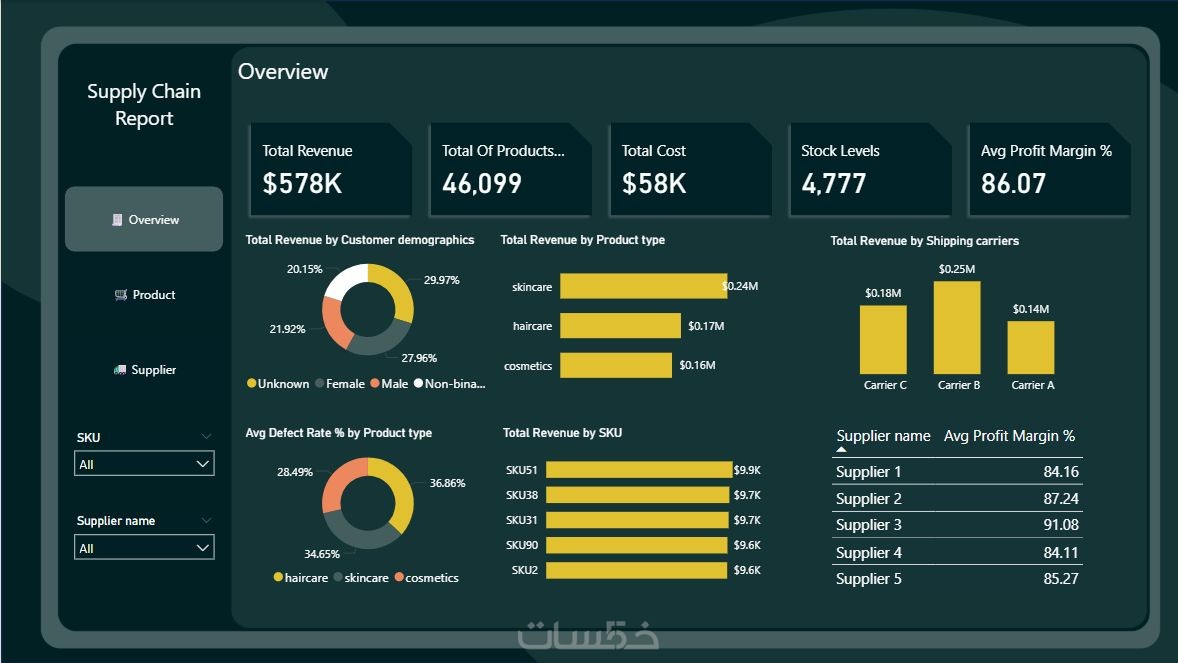Click the Supplier 3 table row

[957, 525]
